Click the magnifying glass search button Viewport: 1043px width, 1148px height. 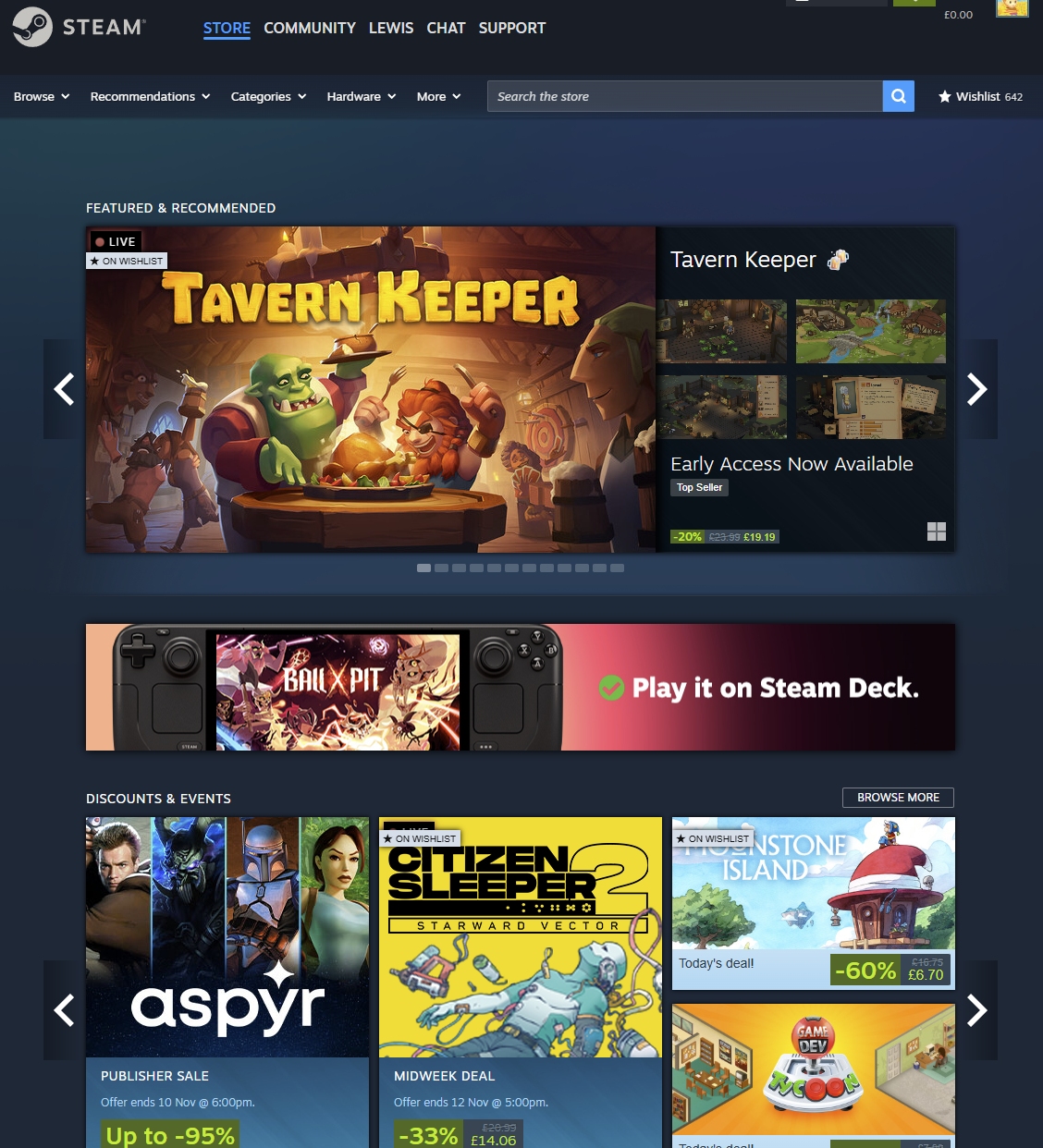pos(898,96)
